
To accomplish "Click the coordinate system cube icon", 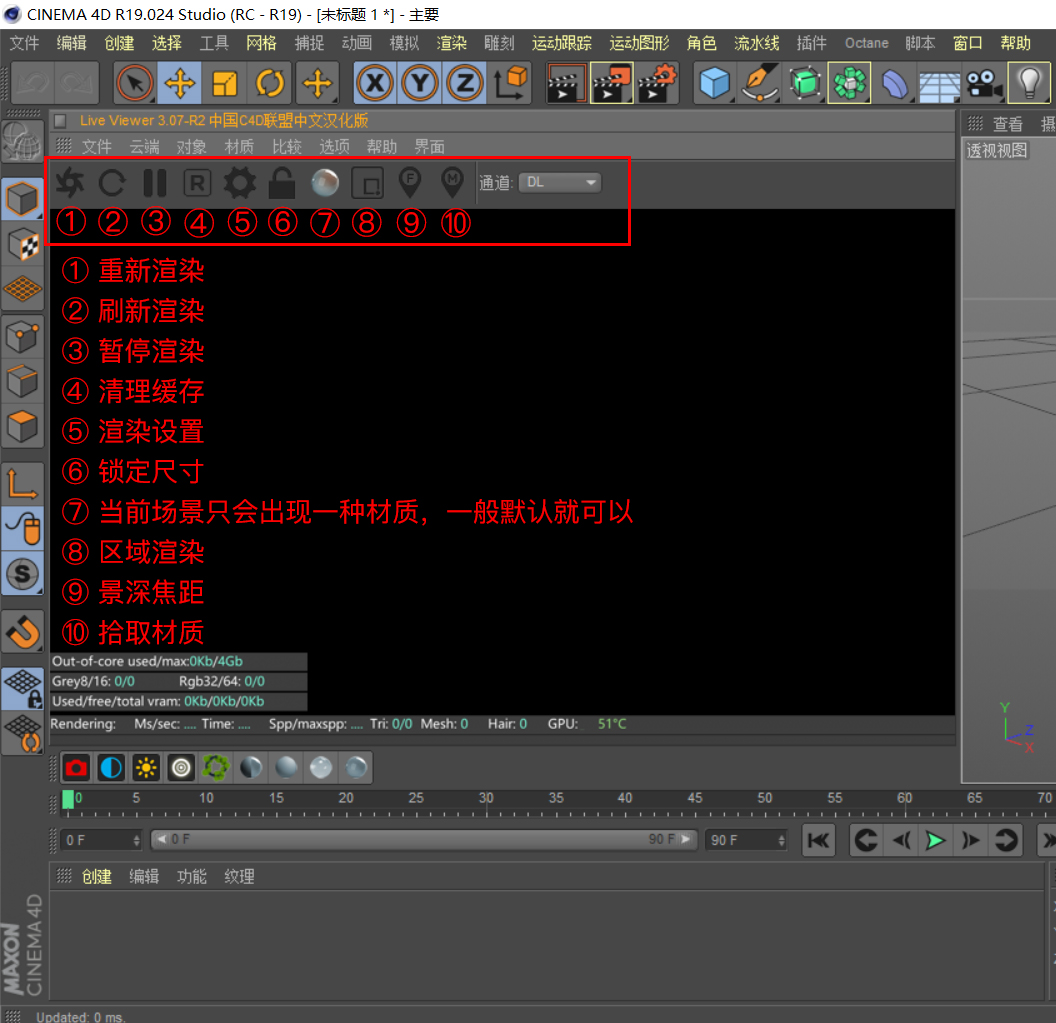I will (510, 84).
